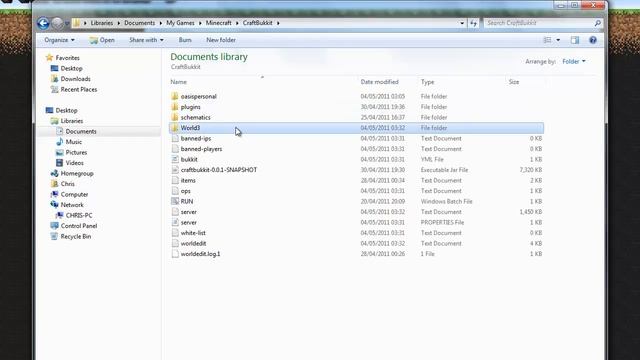The image size is (640, 360).
Task: Select the server PROPERTIES file icon
Action: click(x=175, y=222)
